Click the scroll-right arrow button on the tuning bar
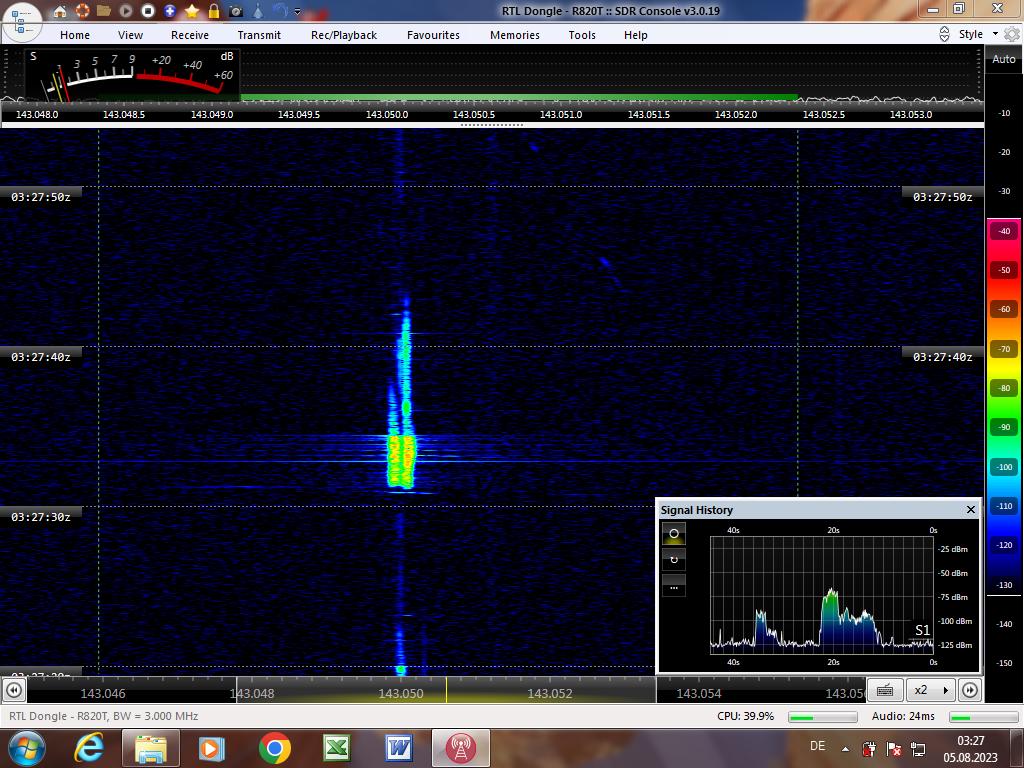Image resolution: width=1024 pixels, height=768 pixels. click(970, 690)
